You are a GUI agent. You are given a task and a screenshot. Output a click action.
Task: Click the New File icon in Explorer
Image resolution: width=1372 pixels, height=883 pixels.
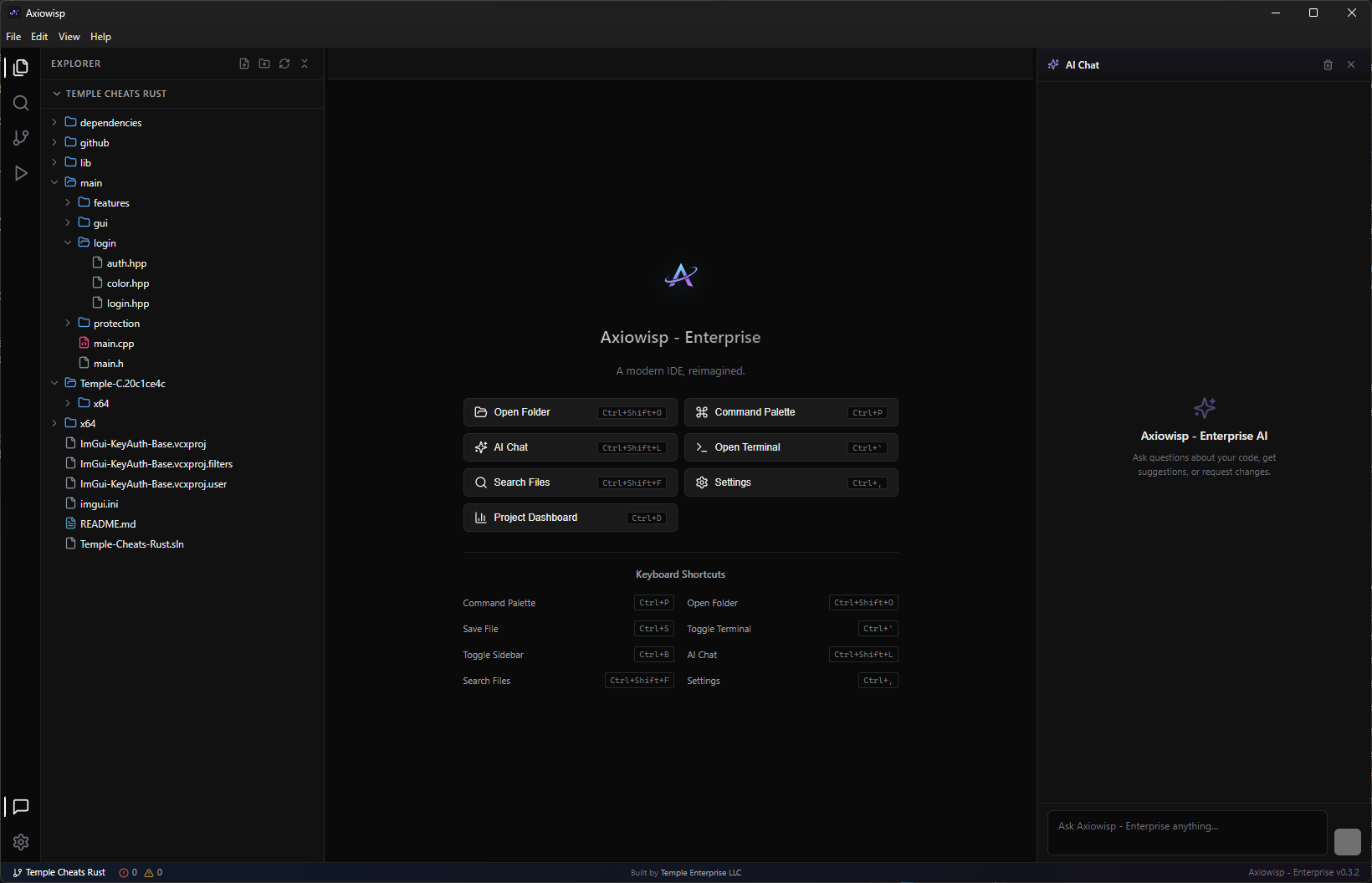tap(243, 64)
